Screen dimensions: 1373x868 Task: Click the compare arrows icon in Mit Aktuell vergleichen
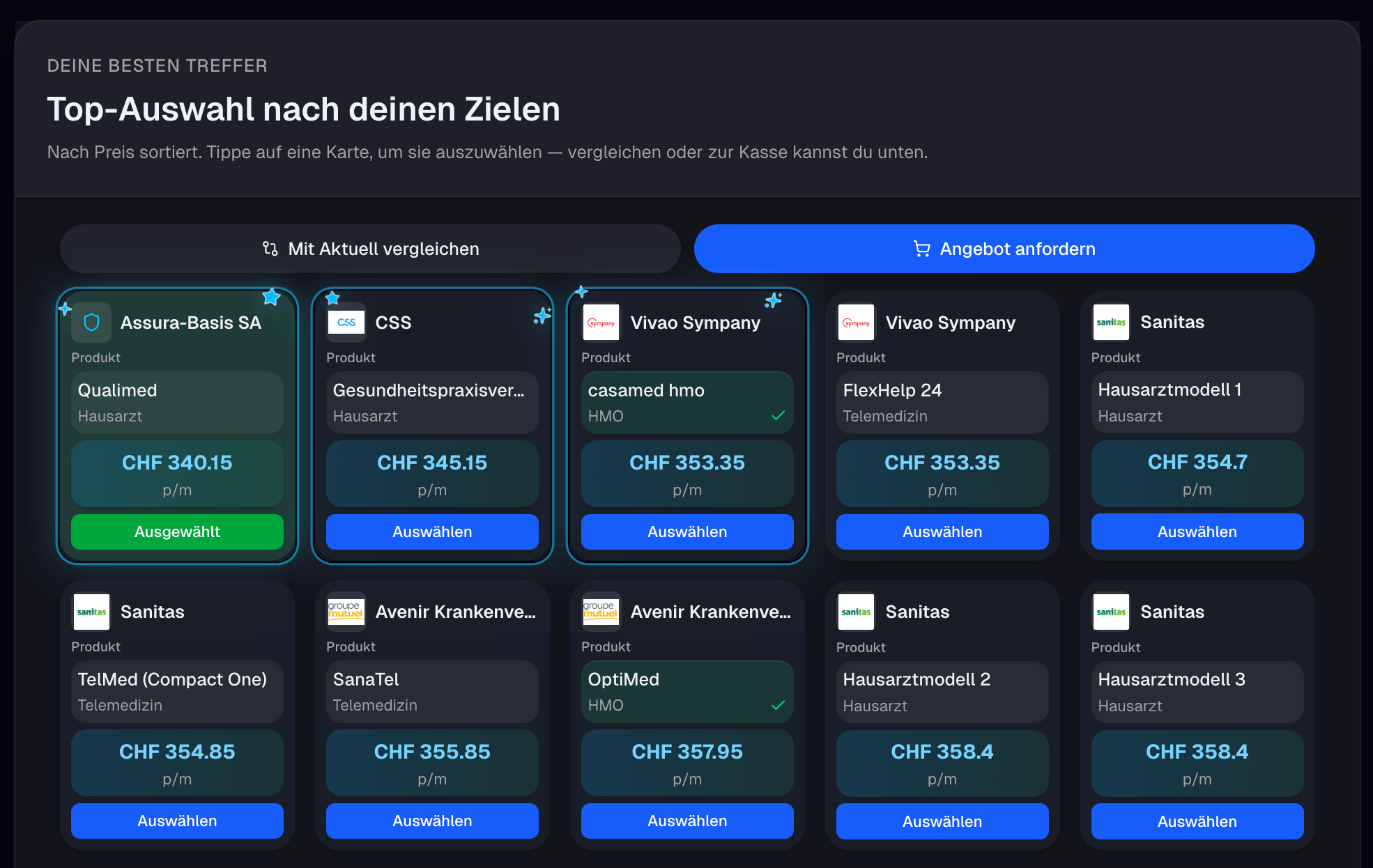270,249
